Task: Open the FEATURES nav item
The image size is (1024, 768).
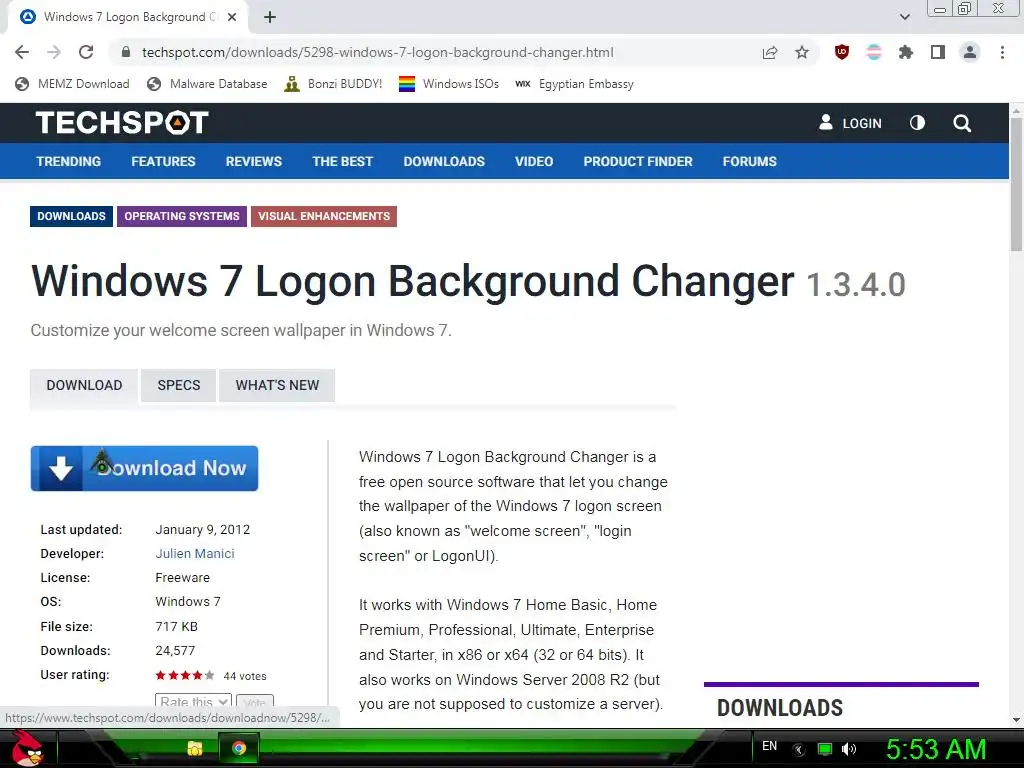Action: [163, 161]
